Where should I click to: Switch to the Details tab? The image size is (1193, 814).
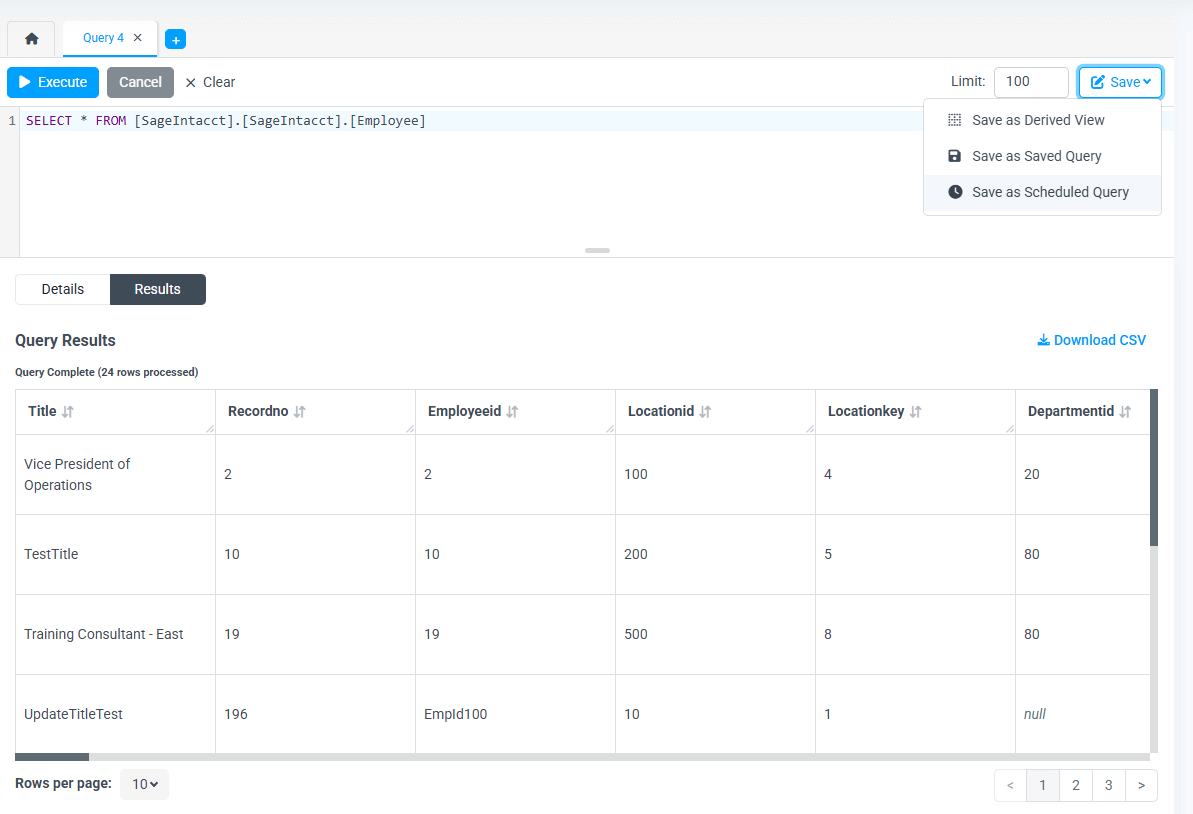(62, 289)
